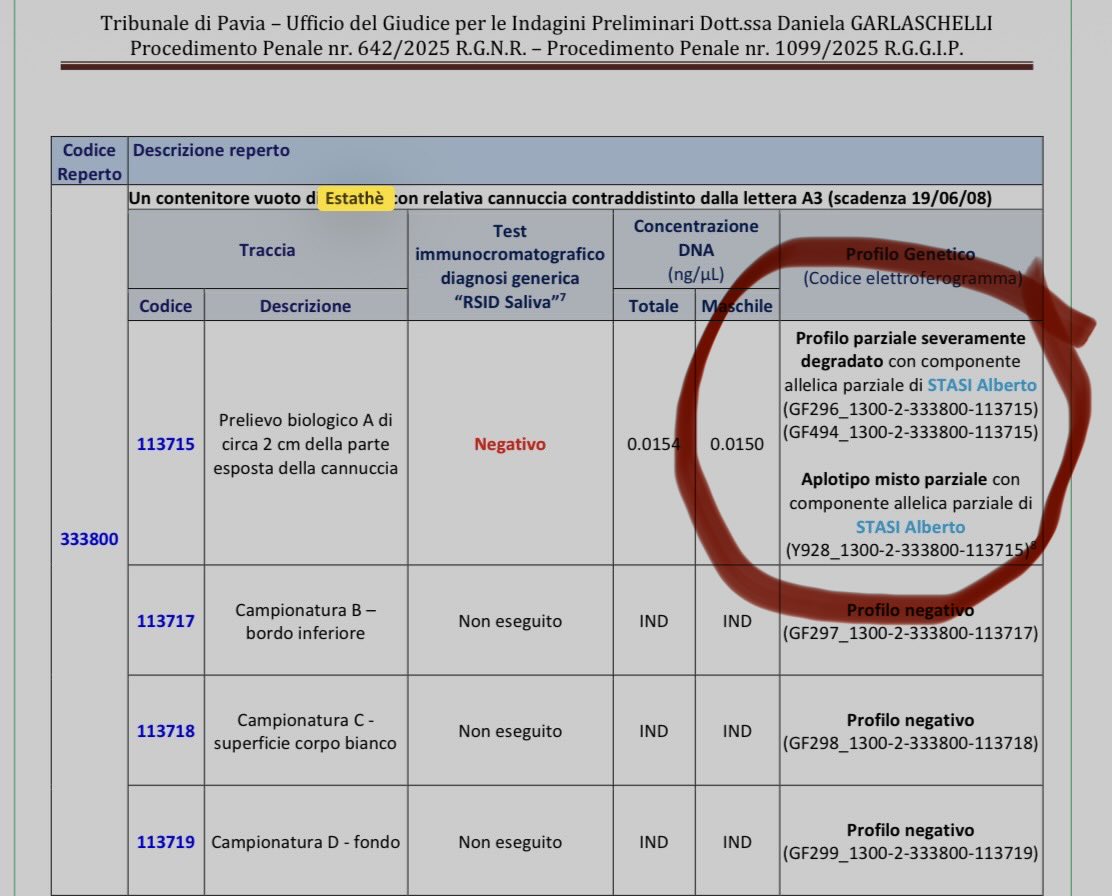
Task: Click the red 'Negativo' test result
Action: point(510,444)
